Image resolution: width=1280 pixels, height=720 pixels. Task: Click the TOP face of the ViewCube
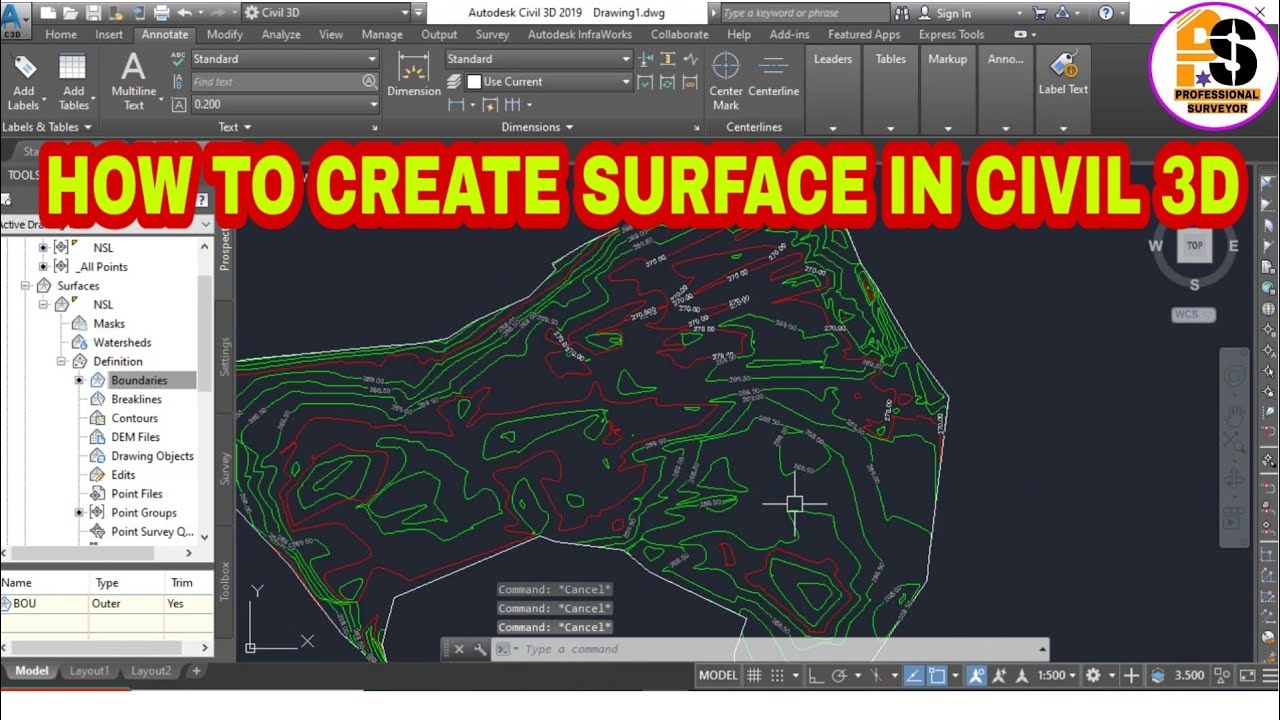click(1194, 246)
